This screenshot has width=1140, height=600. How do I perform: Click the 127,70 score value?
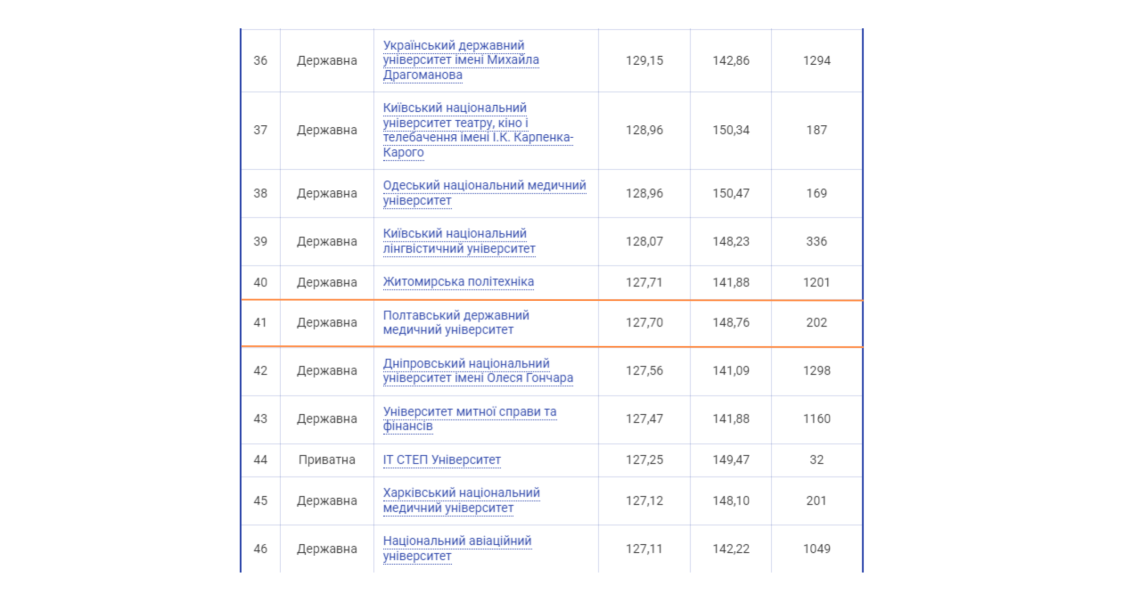pos(644,322)
